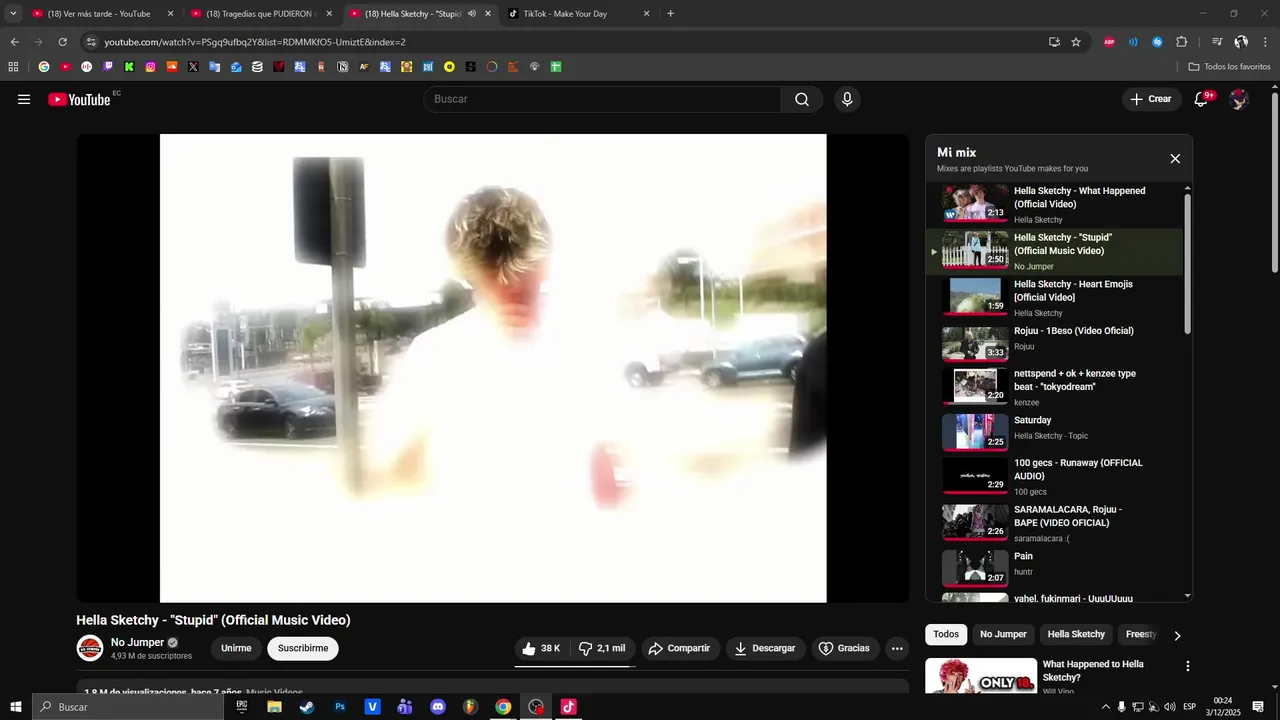The width and height of the screenshot is (1280, 720).
Task: Open the Chrome extensions puzzle menu
Action: coord(1182,42)
